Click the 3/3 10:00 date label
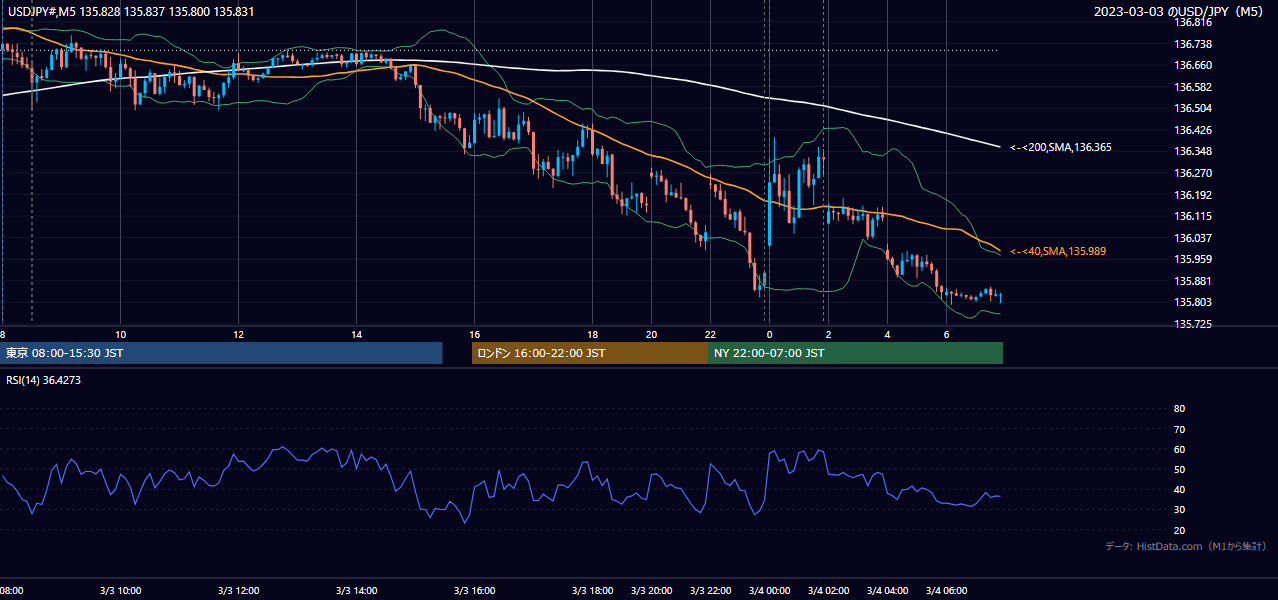This screenshot has width=1278, height=600. tap(120, 591)
